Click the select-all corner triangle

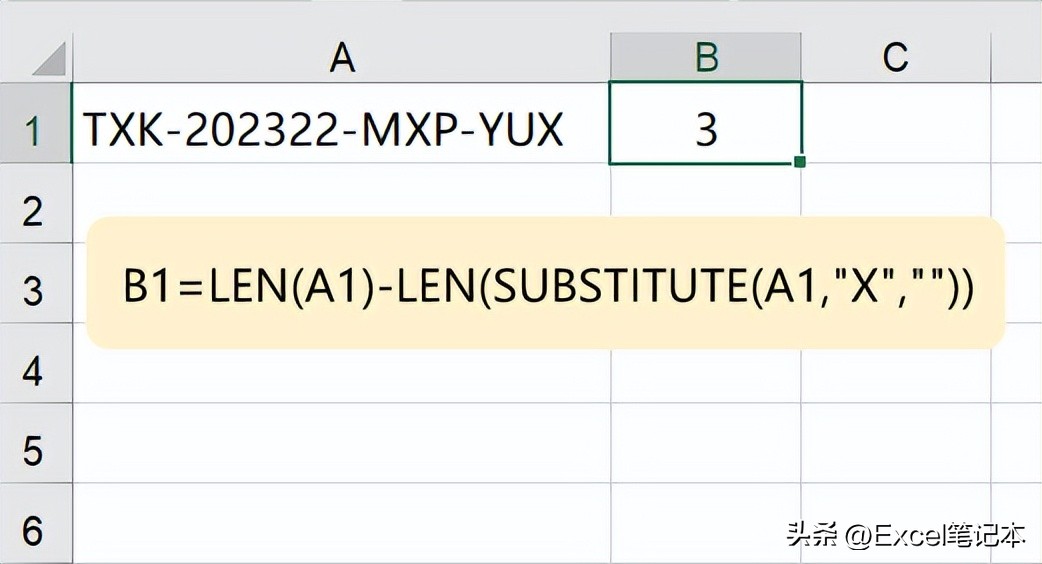(x=48, y=60)
